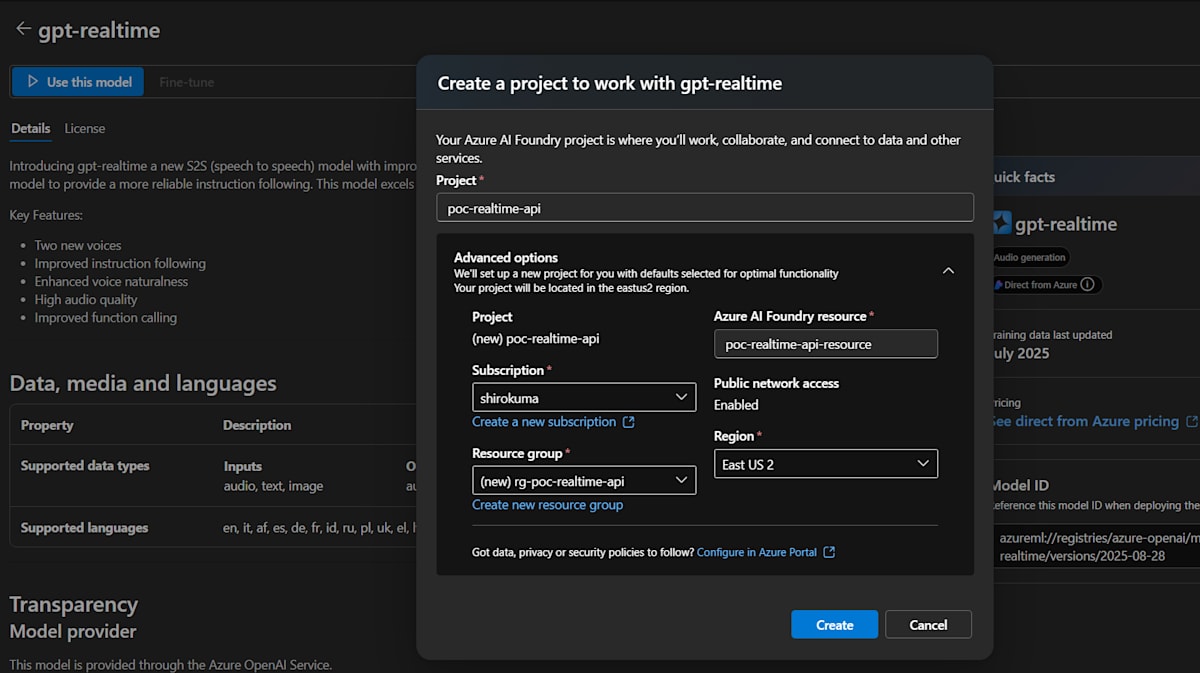This screenshot has height=673, width=1200.
Task: Open the Subscription dropdown showing shirokuma
Action: pyautogui.click(x=584, y=397)
